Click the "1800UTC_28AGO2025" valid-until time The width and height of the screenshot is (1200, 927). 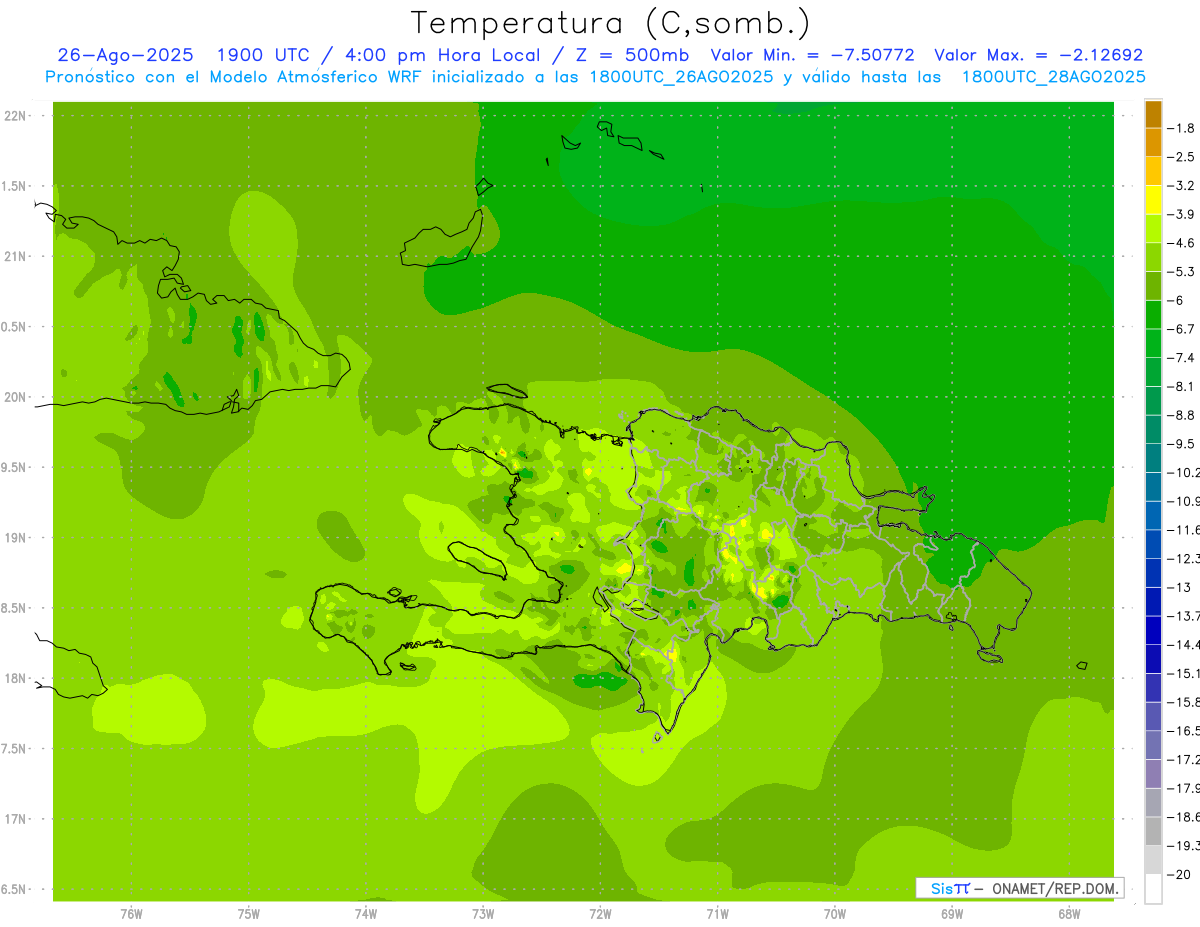[1054, 77]
